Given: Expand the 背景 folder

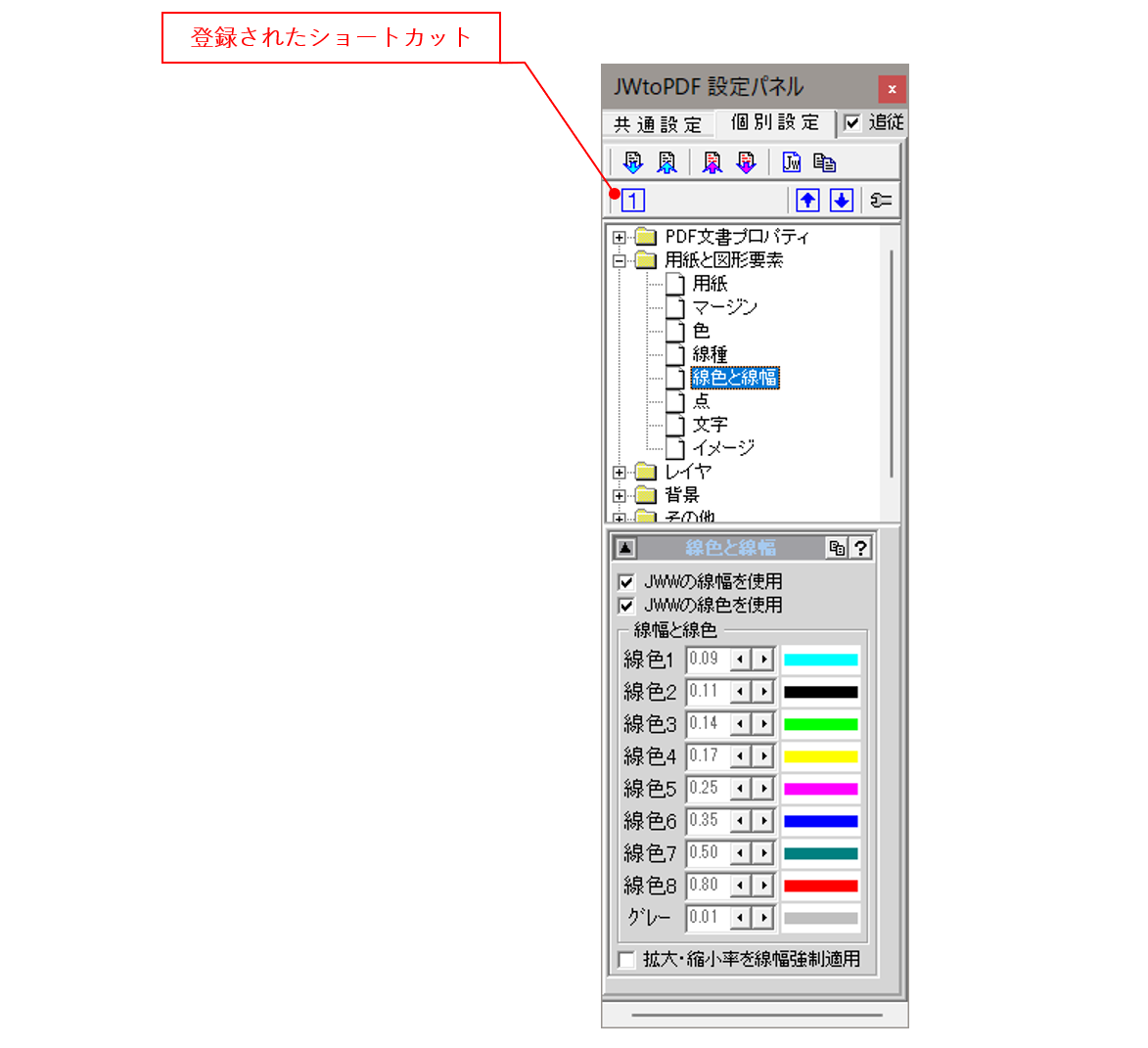Looking at the screenshot, I should pos(620,495).
